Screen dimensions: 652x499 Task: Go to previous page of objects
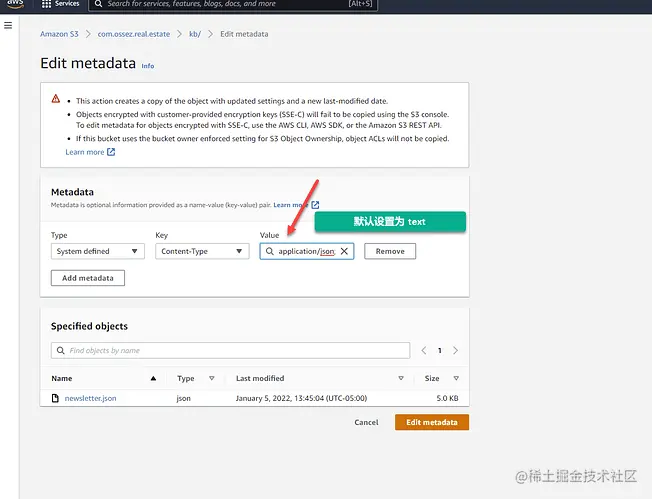point(424,351)
